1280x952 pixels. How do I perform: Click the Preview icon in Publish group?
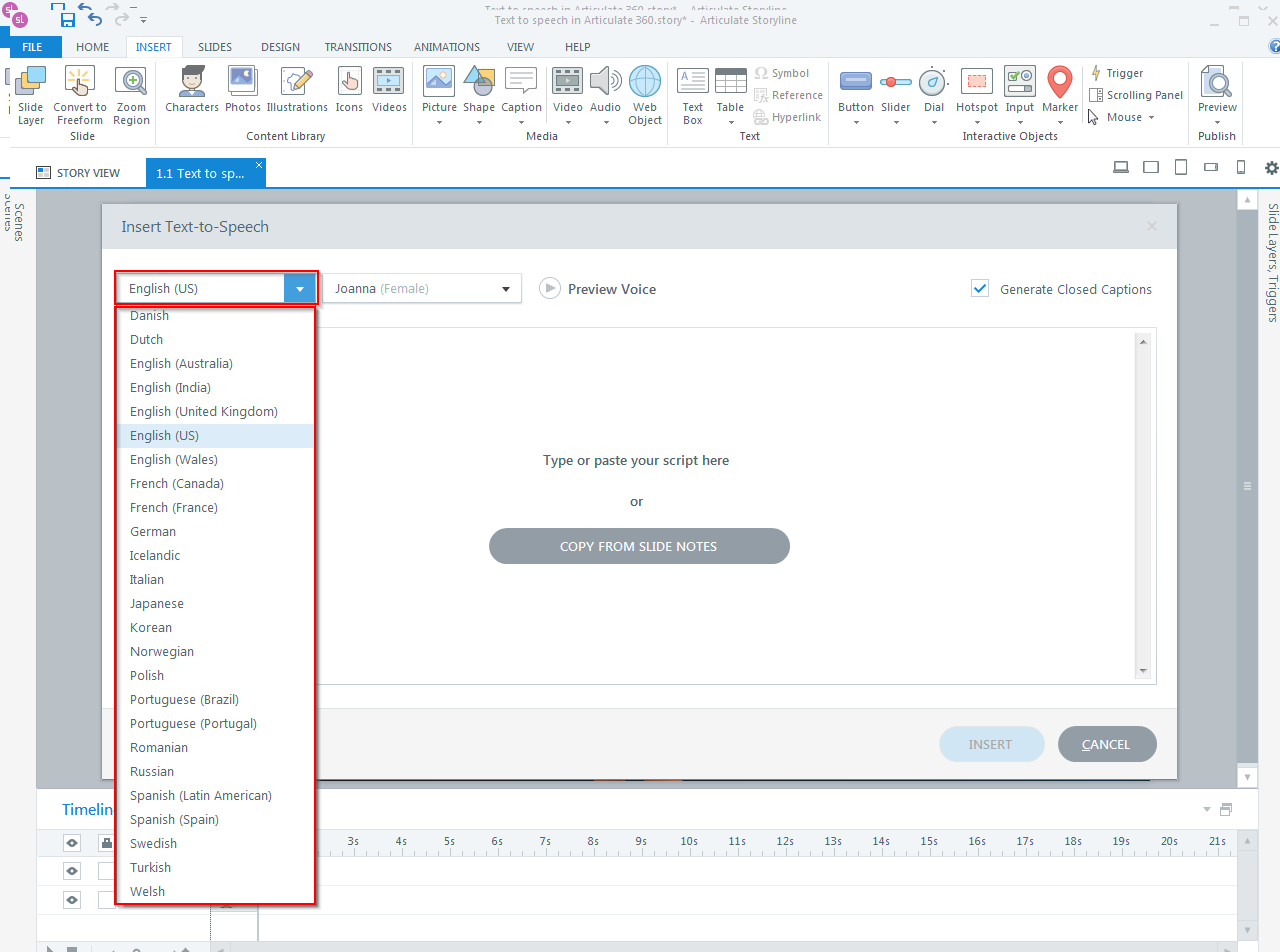click(1217, 81)
